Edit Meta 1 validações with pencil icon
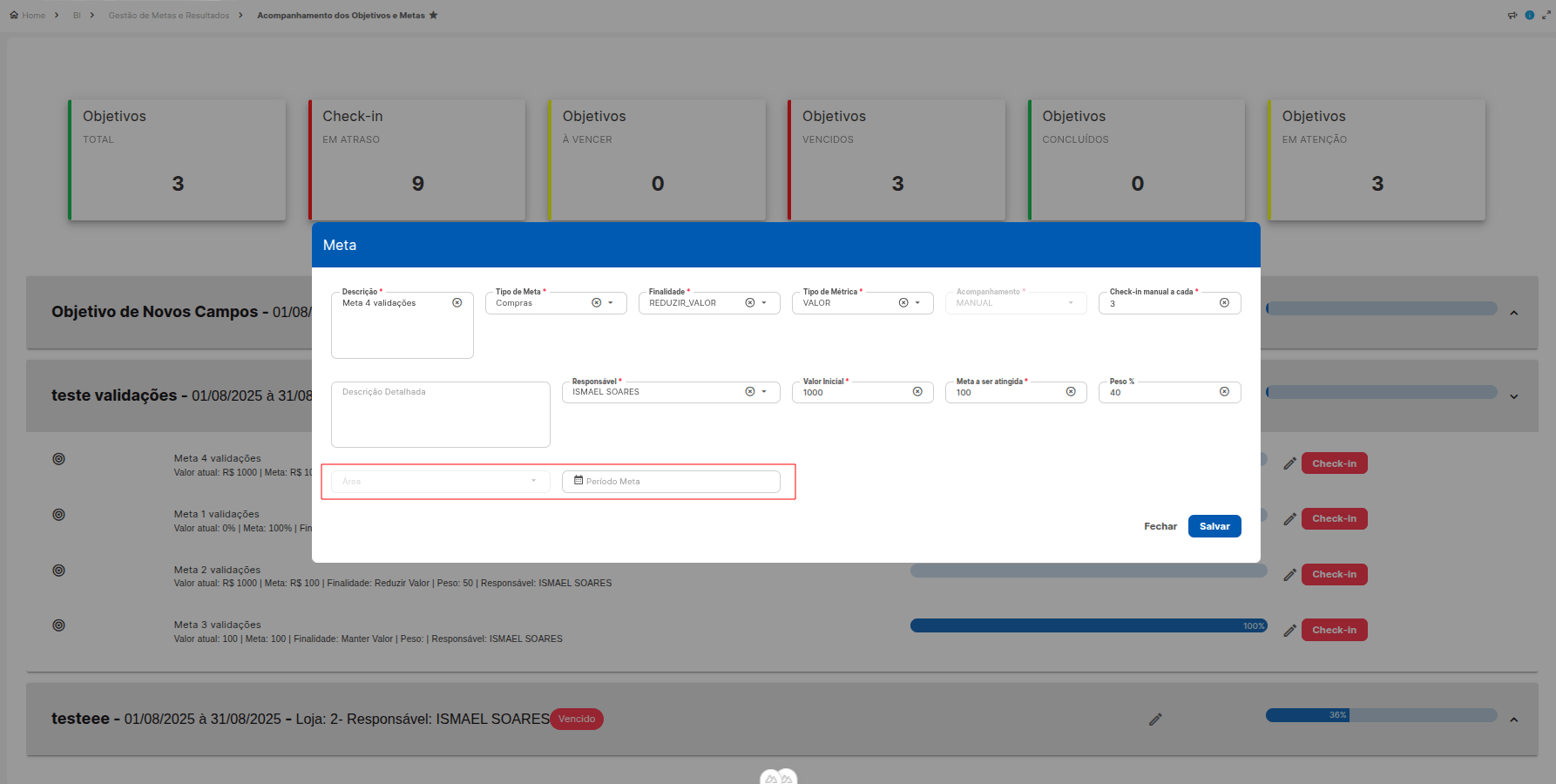Screen dimensions: 1556x784 (1290, 519)
